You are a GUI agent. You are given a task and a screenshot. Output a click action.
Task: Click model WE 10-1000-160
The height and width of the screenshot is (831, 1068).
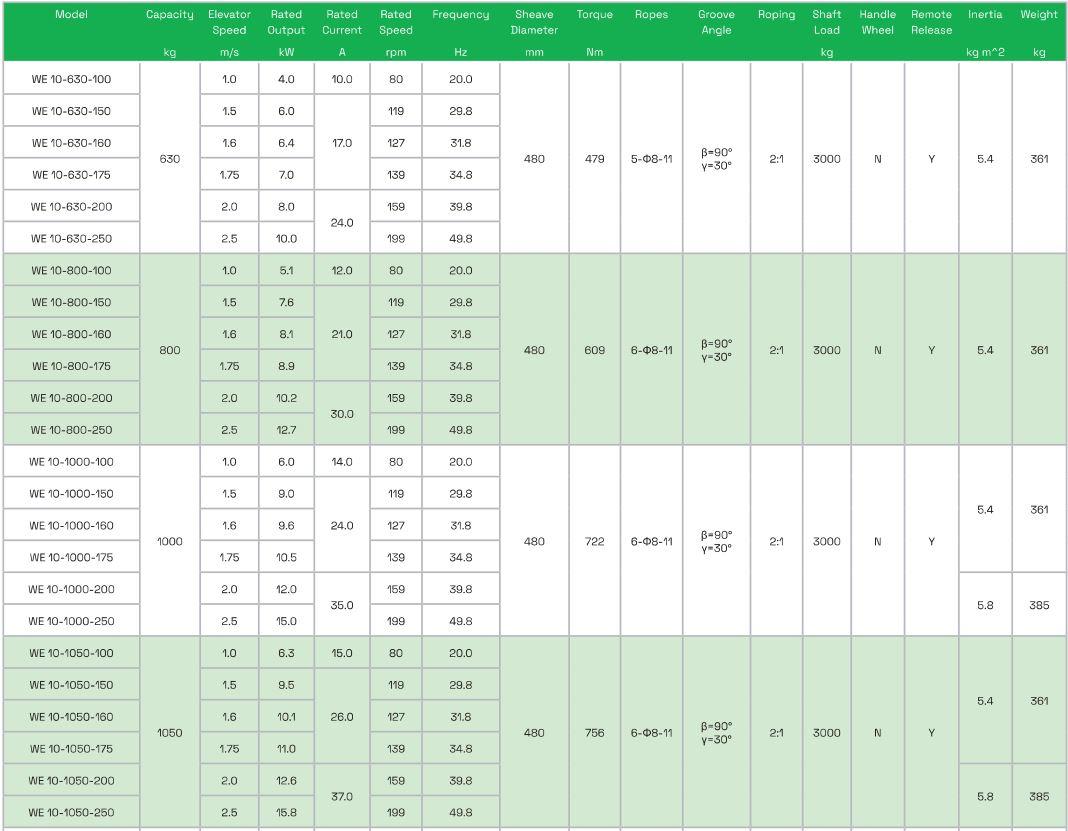[x=71, y=526]
